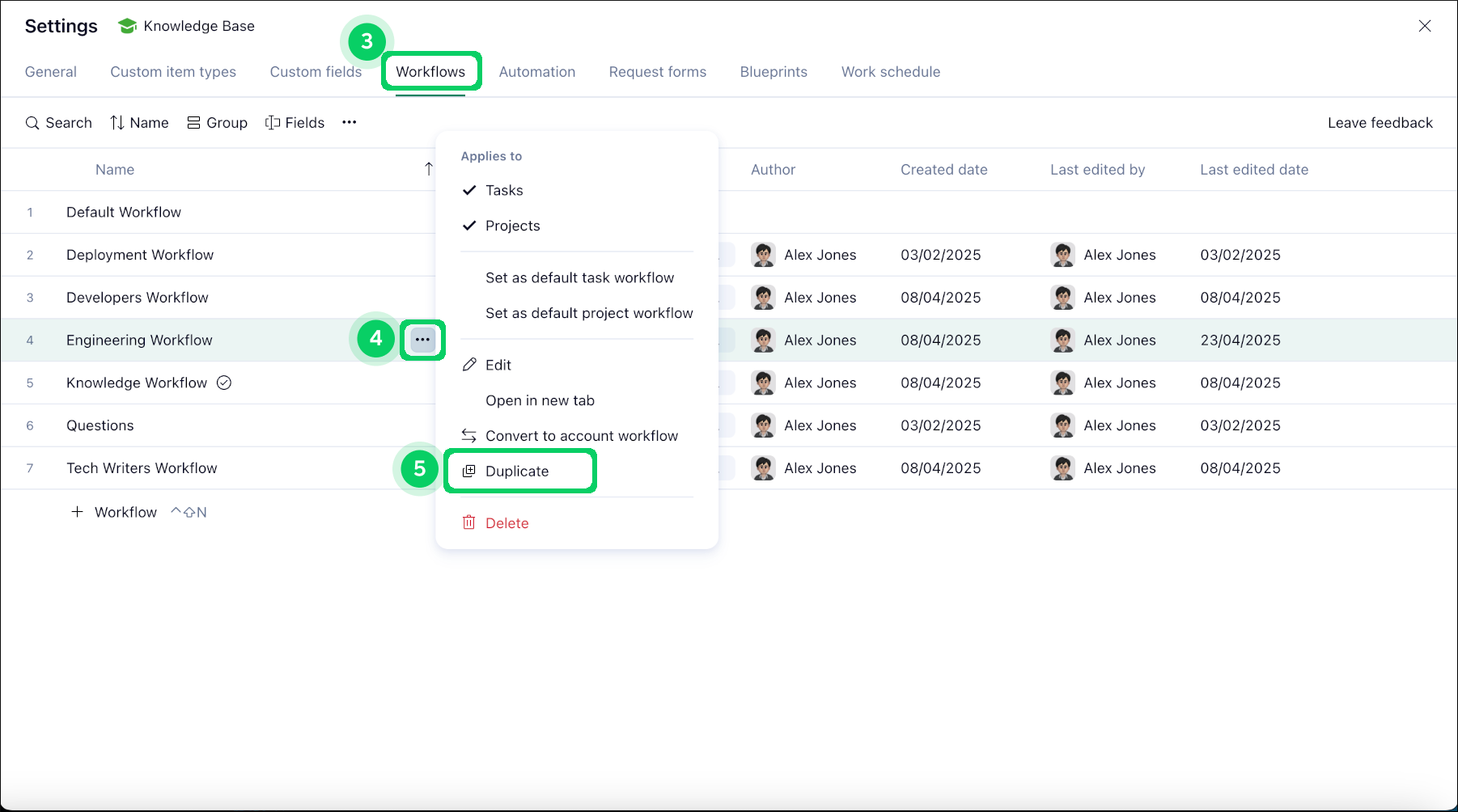Switch to the Automation tab
1458x812 pixels.
[536, 72]
